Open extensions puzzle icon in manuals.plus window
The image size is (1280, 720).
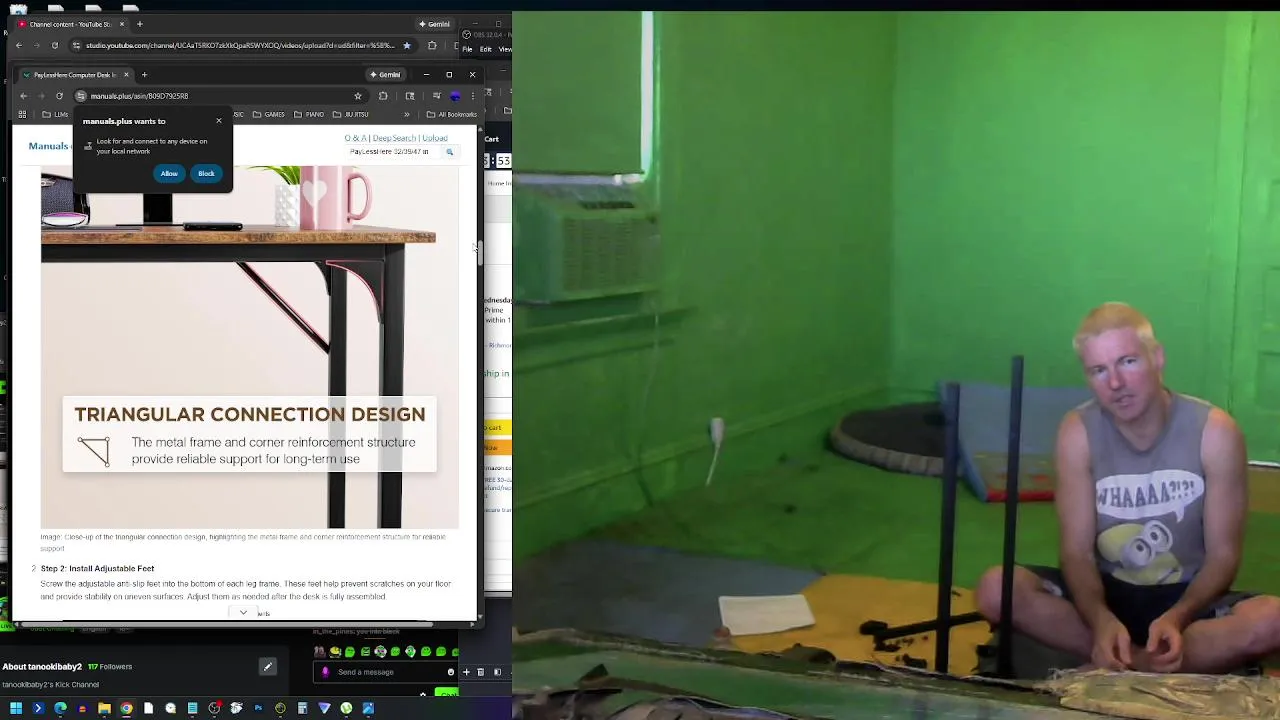coord(383,96)
